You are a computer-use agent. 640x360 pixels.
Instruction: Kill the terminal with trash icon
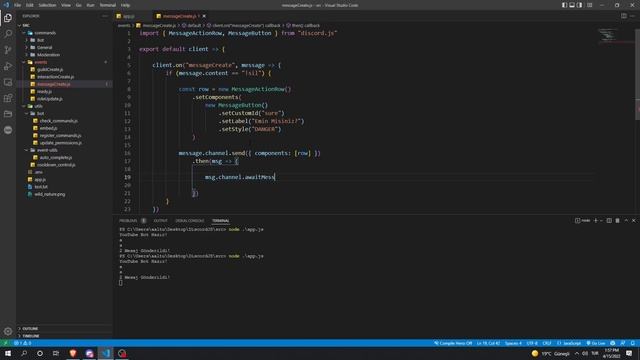(618, 220)
